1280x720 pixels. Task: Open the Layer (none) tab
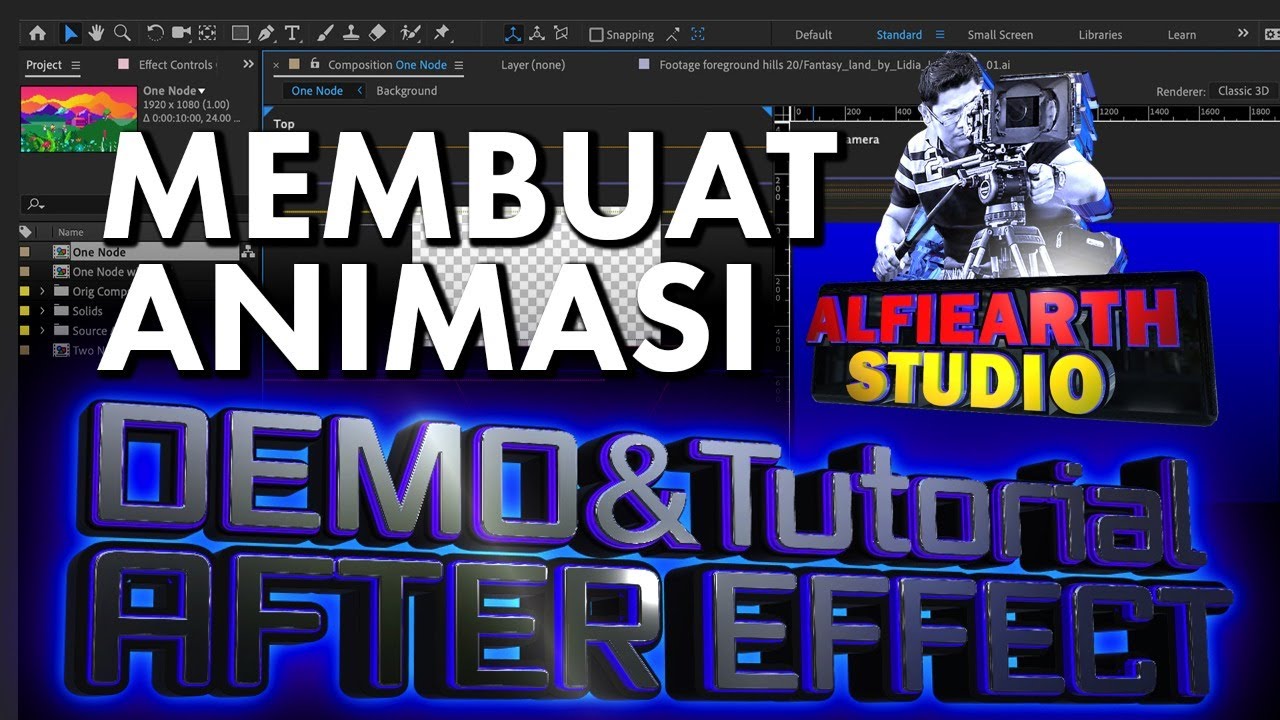(x=533, y=65)
